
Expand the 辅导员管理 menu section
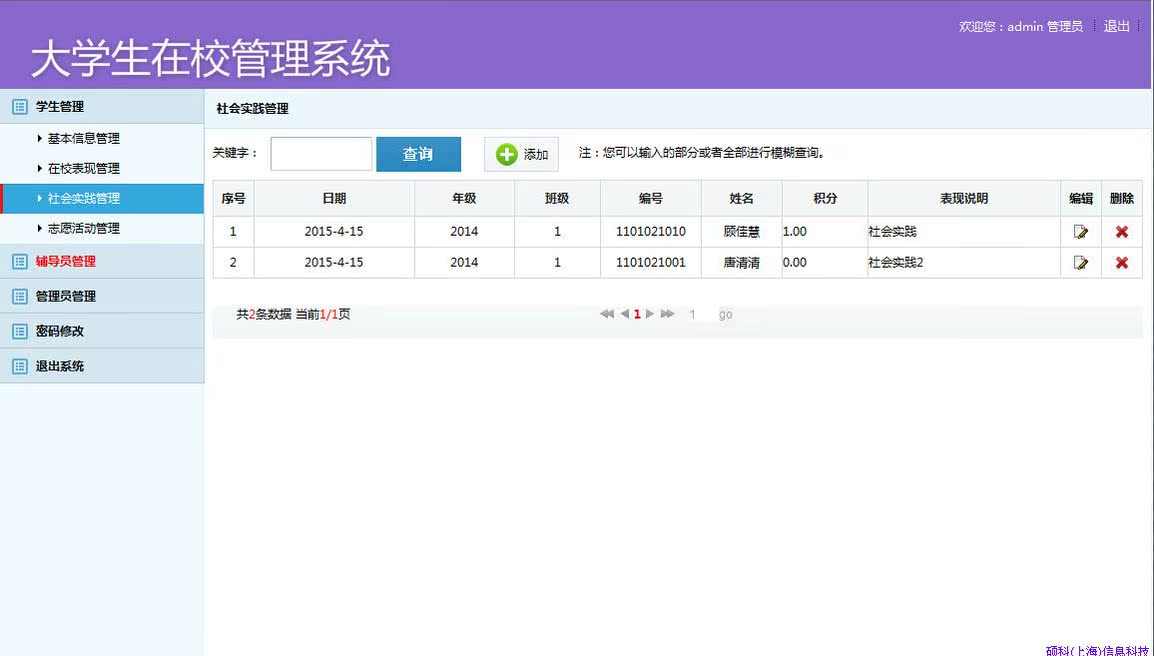[102, 261]
